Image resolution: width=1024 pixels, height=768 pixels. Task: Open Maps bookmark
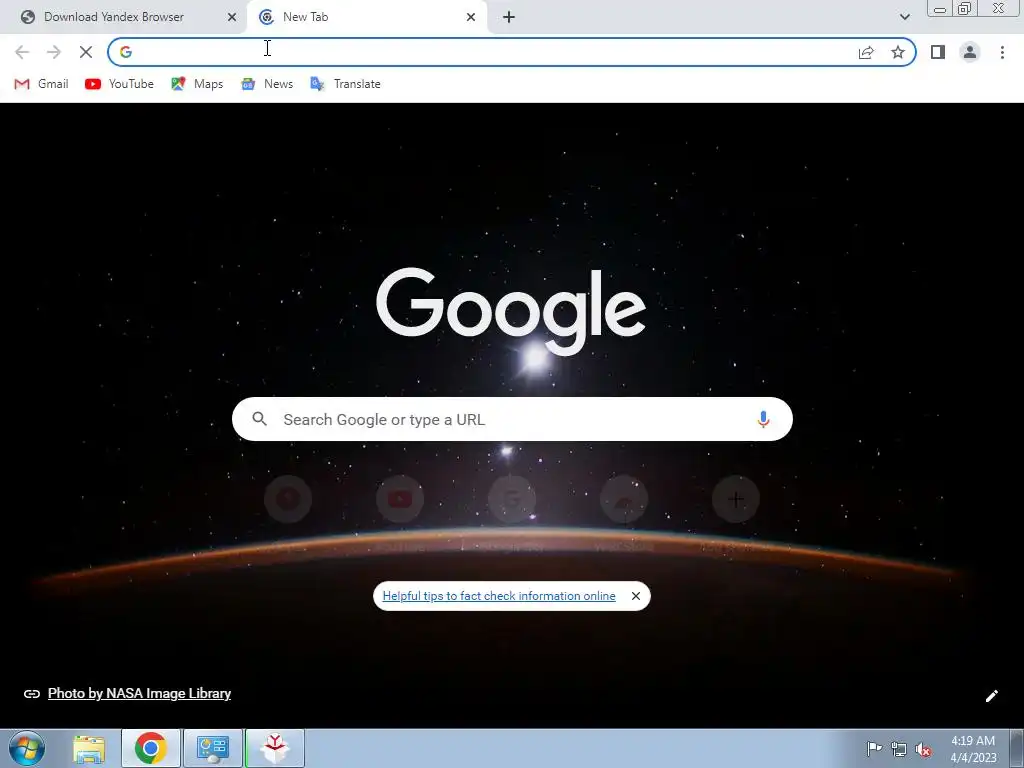(x=197, y=84)
